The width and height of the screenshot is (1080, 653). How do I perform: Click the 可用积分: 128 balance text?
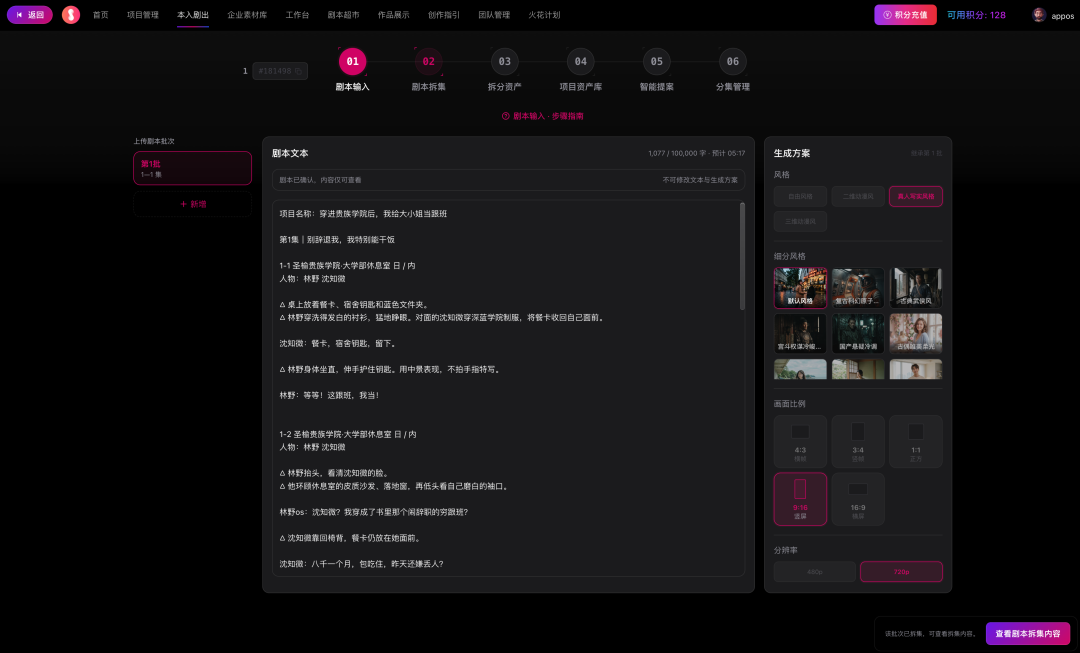tap(976, 14)
